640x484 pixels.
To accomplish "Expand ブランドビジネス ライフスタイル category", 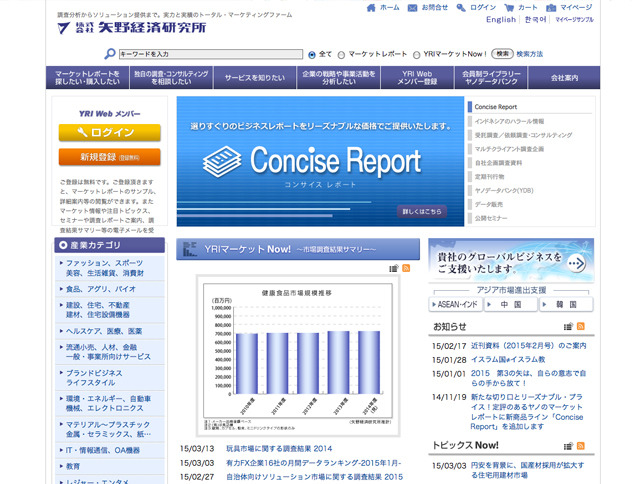I will pyautogui.click(x=110, y=377).
